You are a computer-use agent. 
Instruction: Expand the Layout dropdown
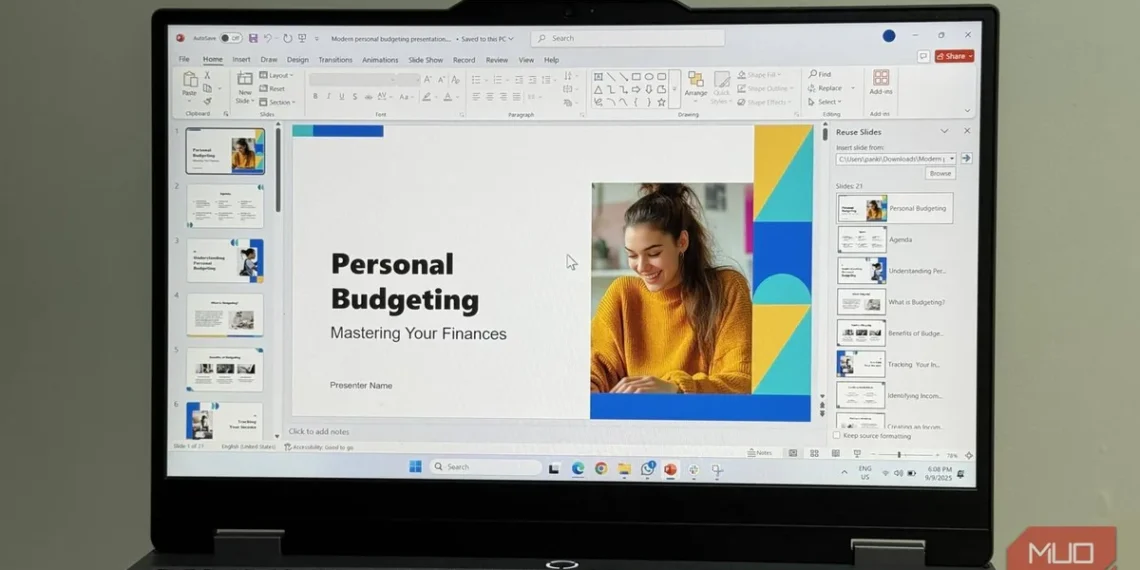click(x=276, y=75)
